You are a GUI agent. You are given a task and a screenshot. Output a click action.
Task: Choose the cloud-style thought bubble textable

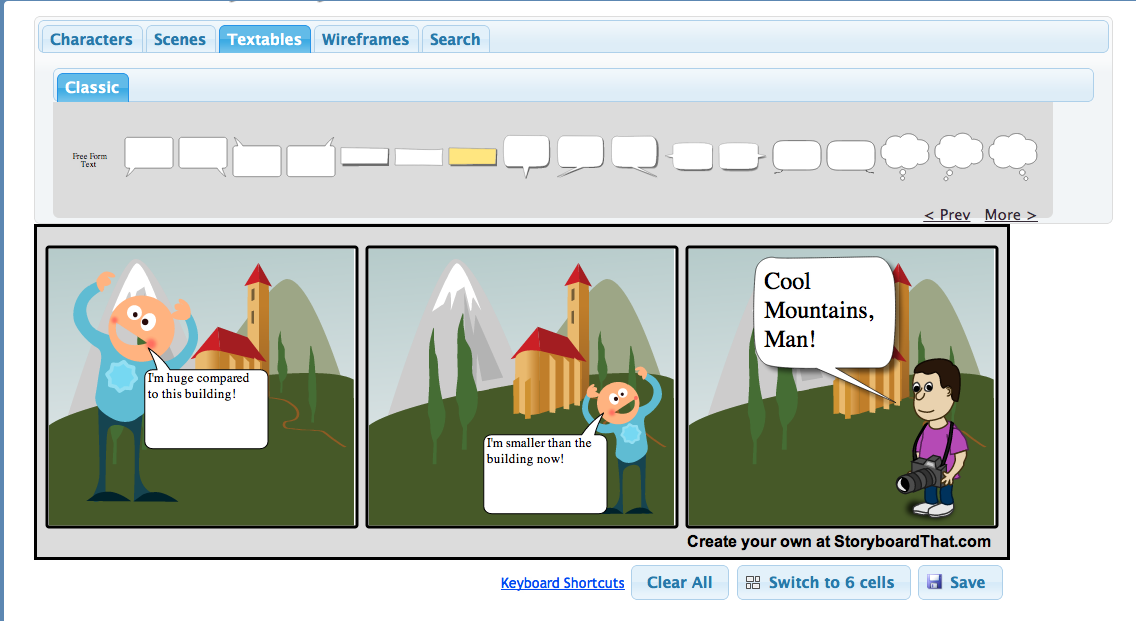(905, 152)
